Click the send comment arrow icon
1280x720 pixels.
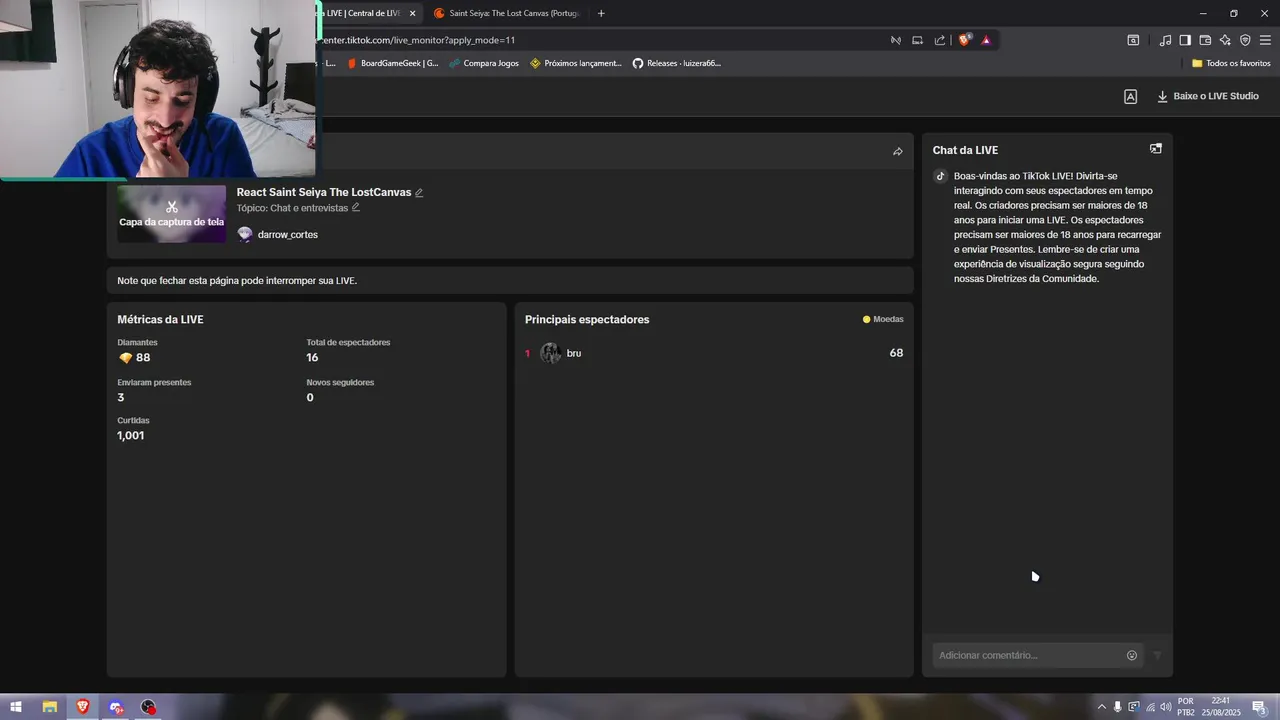point(1157,656)
